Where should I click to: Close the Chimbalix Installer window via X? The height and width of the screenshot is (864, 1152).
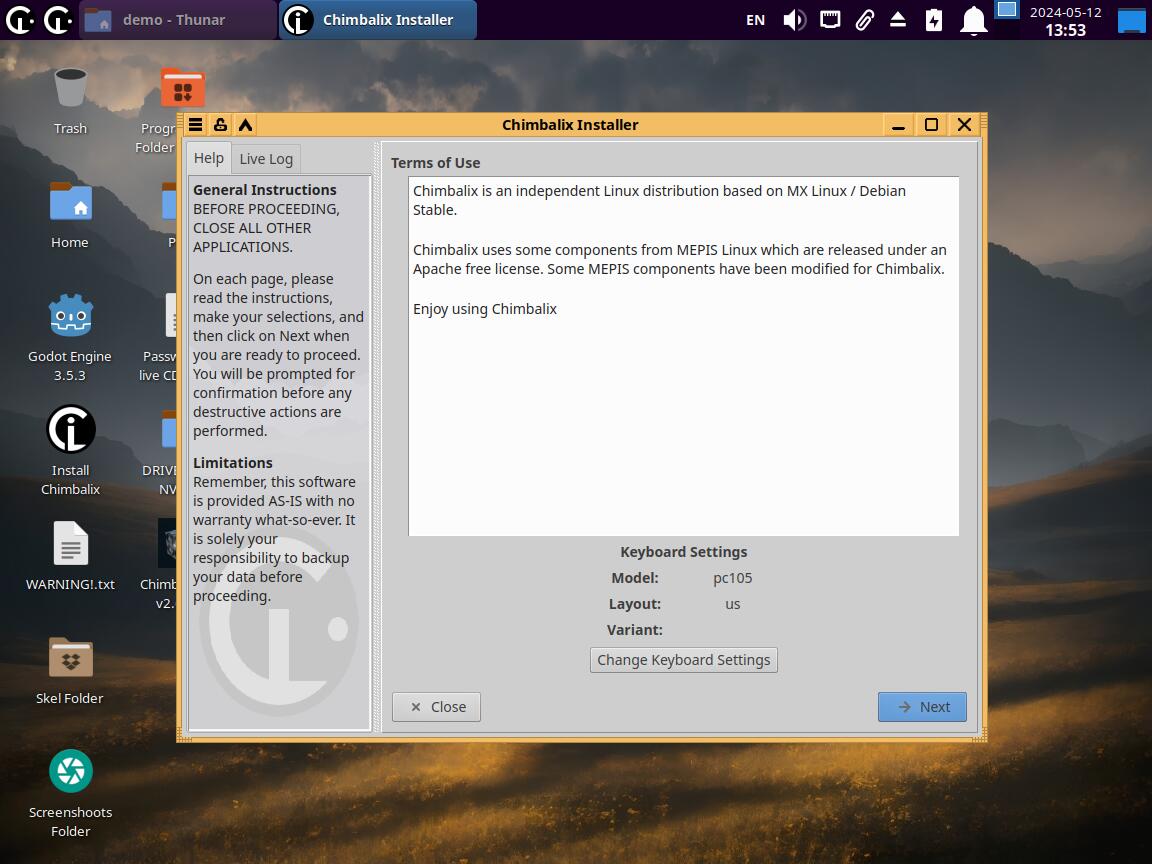(965, 125)
